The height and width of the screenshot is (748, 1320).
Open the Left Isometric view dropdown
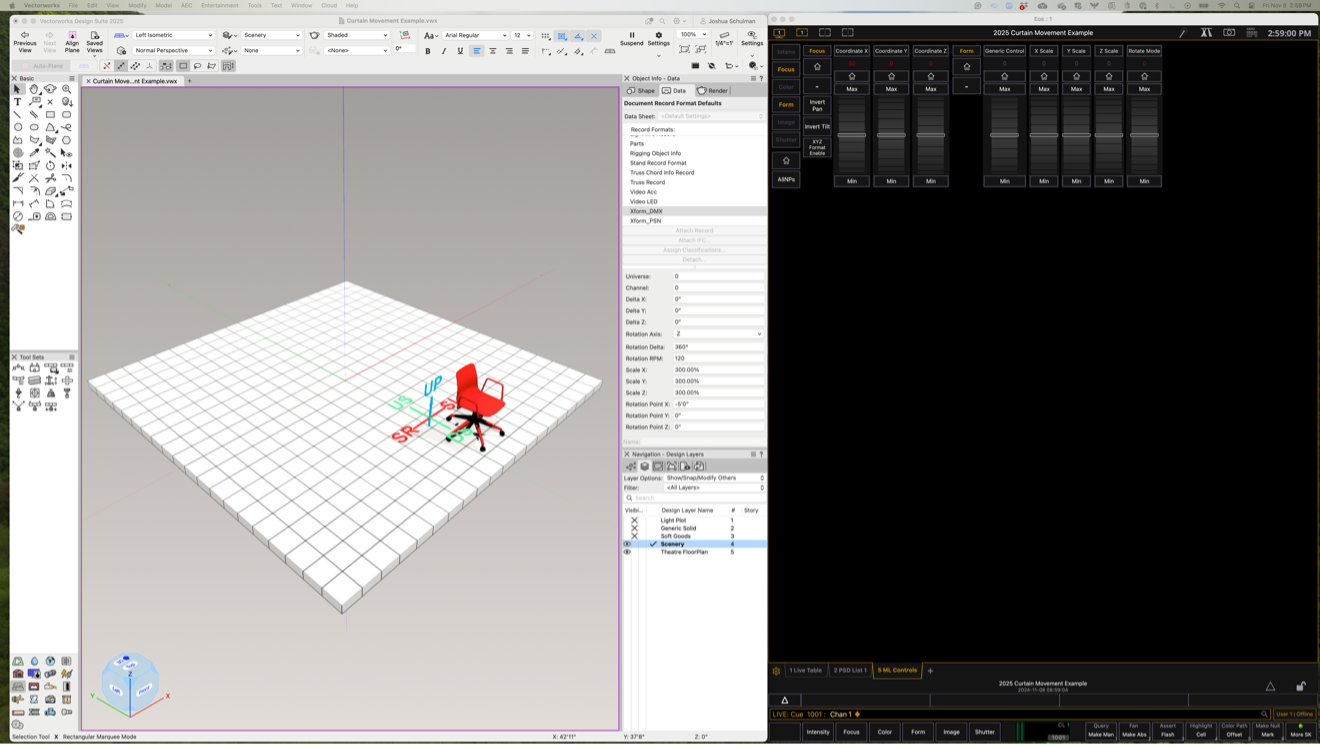[x=174, y=35]
